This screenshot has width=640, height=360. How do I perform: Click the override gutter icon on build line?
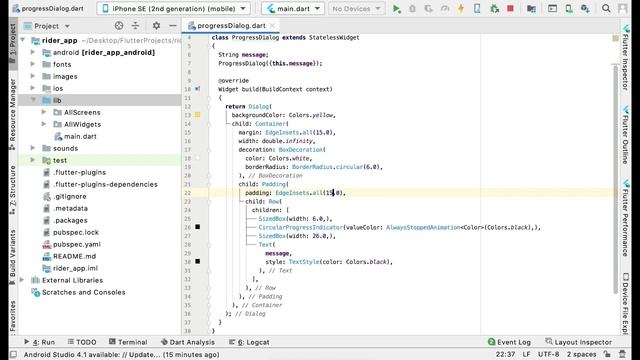pyautogui.click(x=198, y=89)
